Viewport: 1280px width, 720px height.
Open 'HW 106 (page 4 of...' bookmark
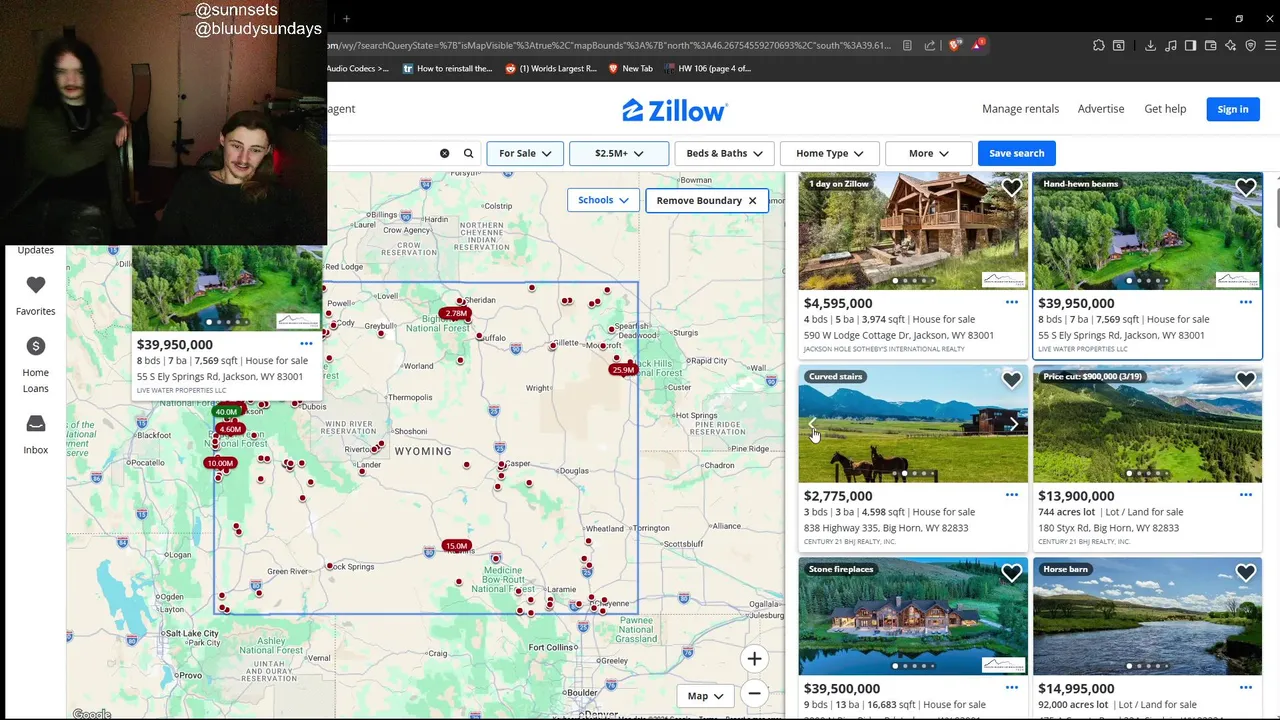point(707,69)
